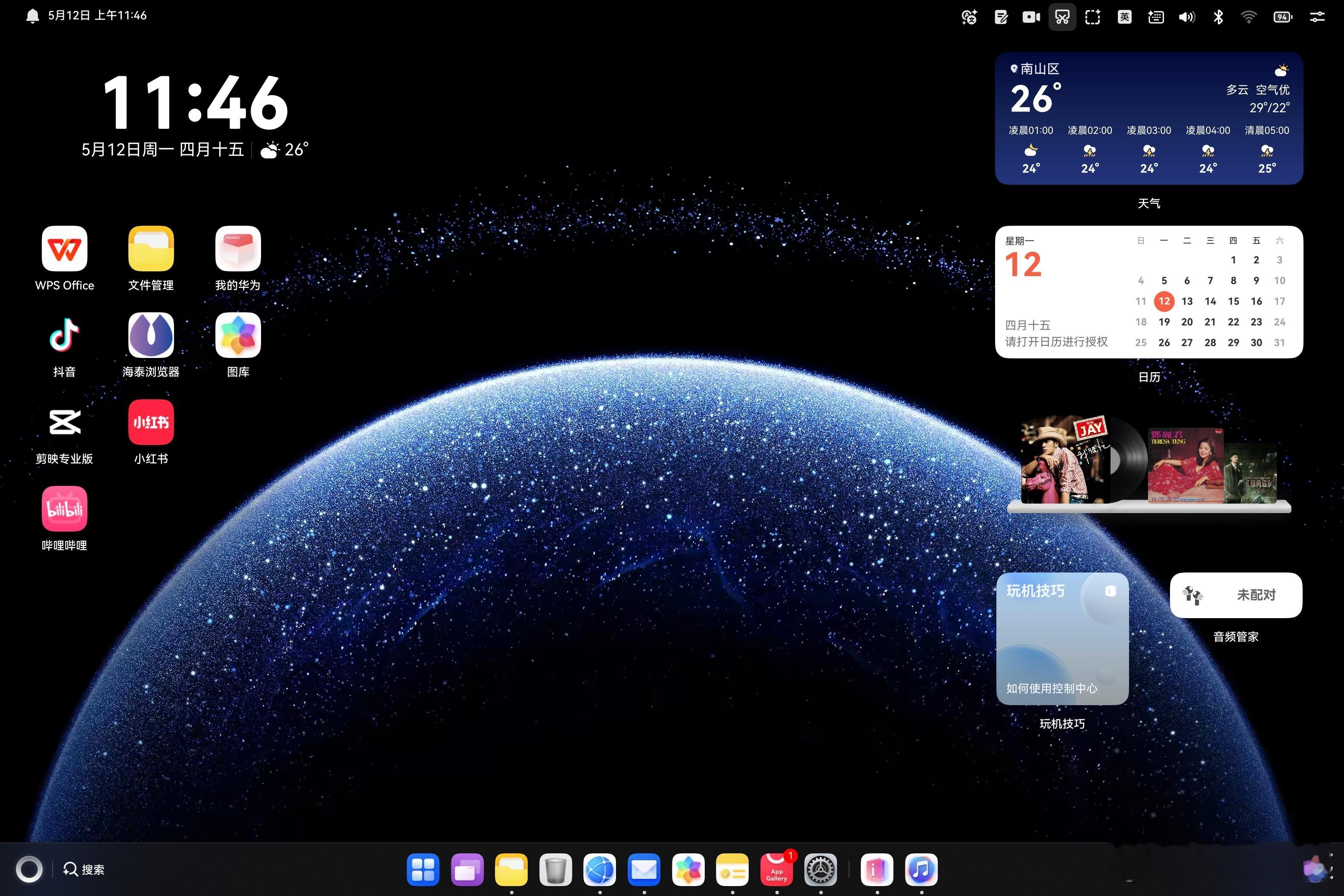
Task: Launch the 我的华为 app
Action: pyautogui.click(x=238, y=249)
